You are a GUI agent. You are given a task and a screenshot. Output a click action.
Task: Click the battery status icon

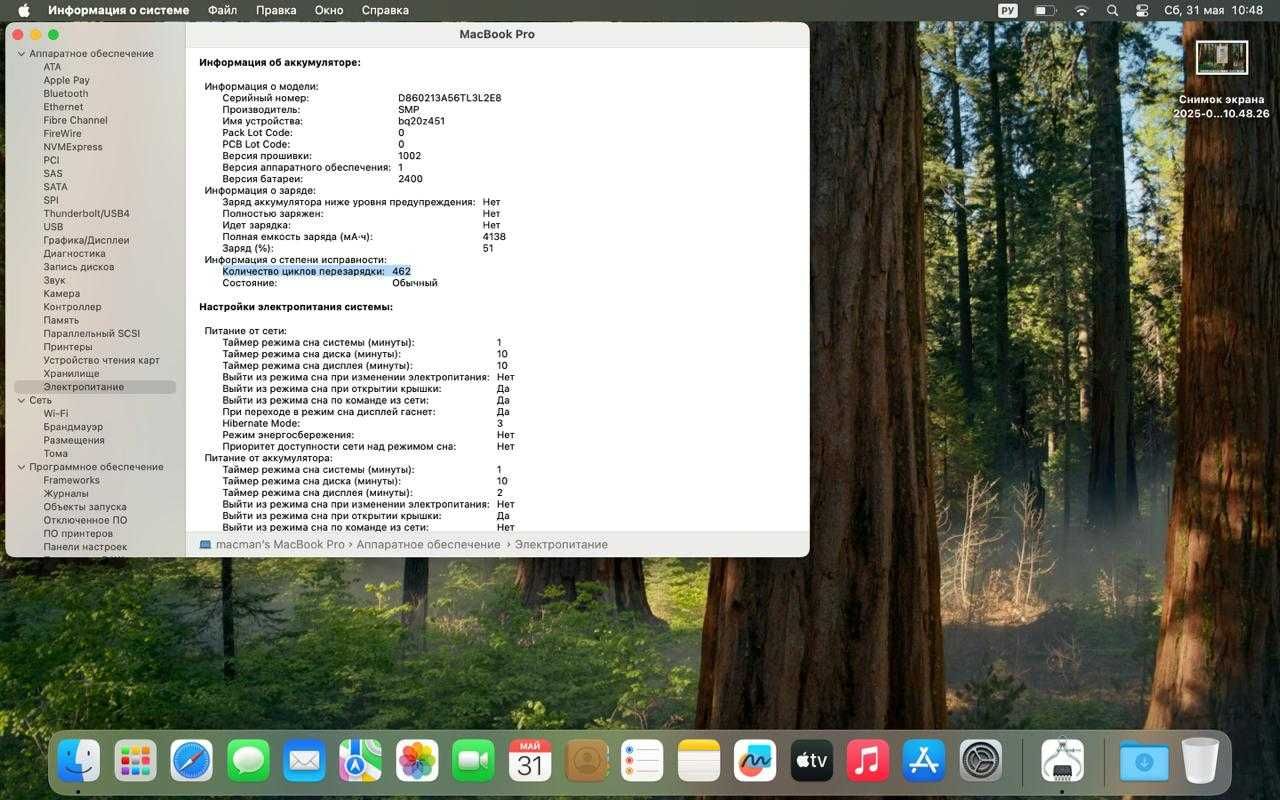tap(1045, 10)
